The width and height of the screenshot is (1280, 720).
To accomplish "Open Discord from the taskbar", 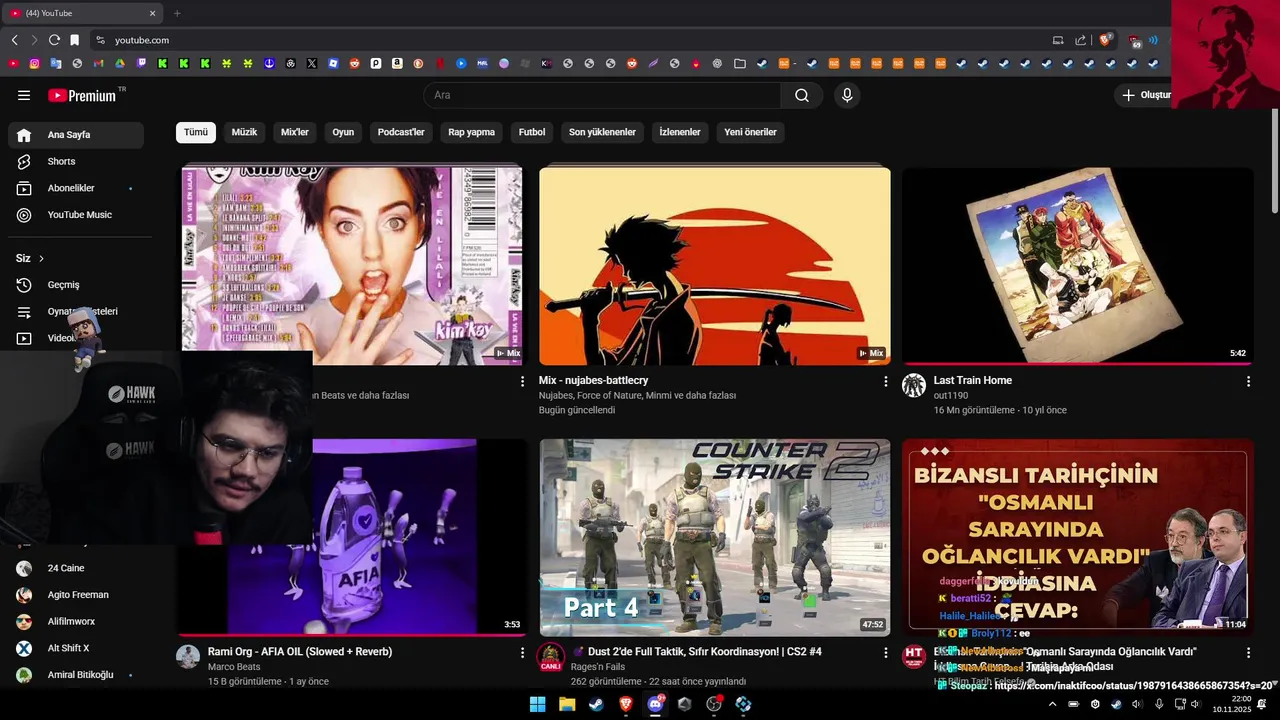I will 655,704.
